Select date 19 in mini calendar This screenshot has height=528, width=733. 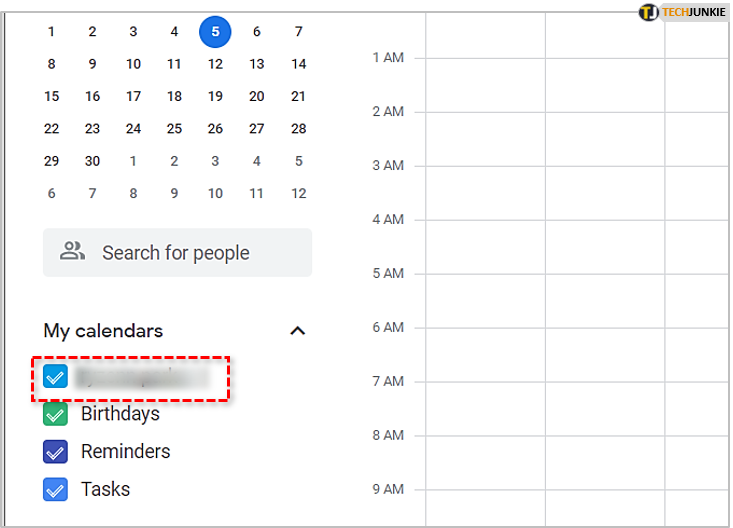215,97
